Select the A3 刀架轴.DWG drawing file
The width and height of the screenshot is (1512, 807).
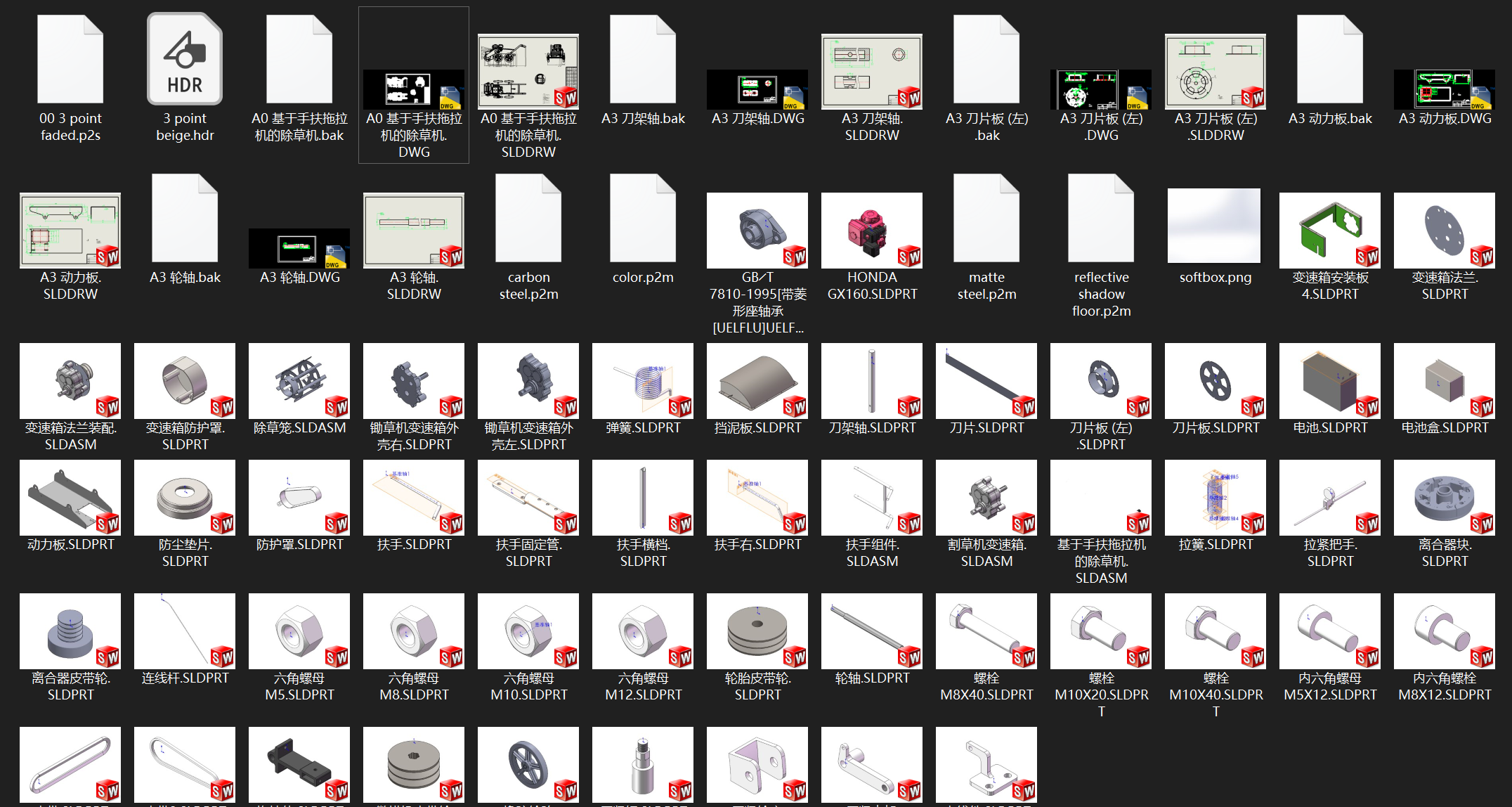pyautogui.click(x=757, y=89)
